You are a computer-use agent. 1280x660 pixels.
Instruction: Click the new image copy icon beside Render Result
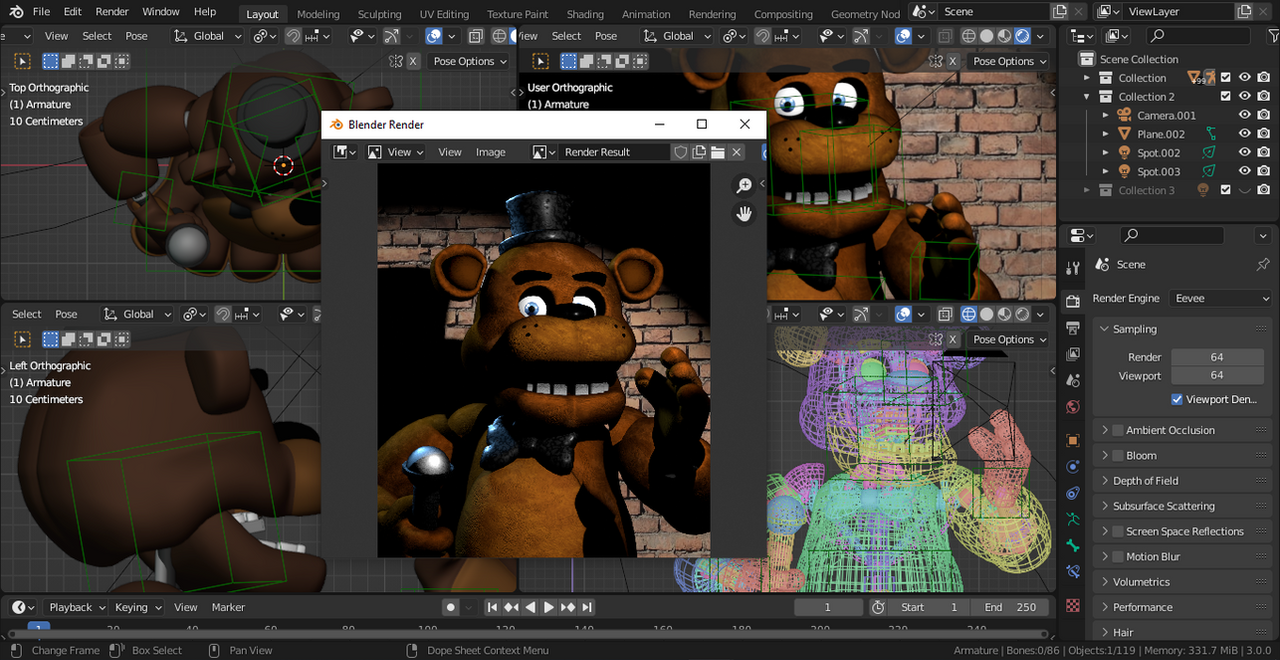click(699, 152)
